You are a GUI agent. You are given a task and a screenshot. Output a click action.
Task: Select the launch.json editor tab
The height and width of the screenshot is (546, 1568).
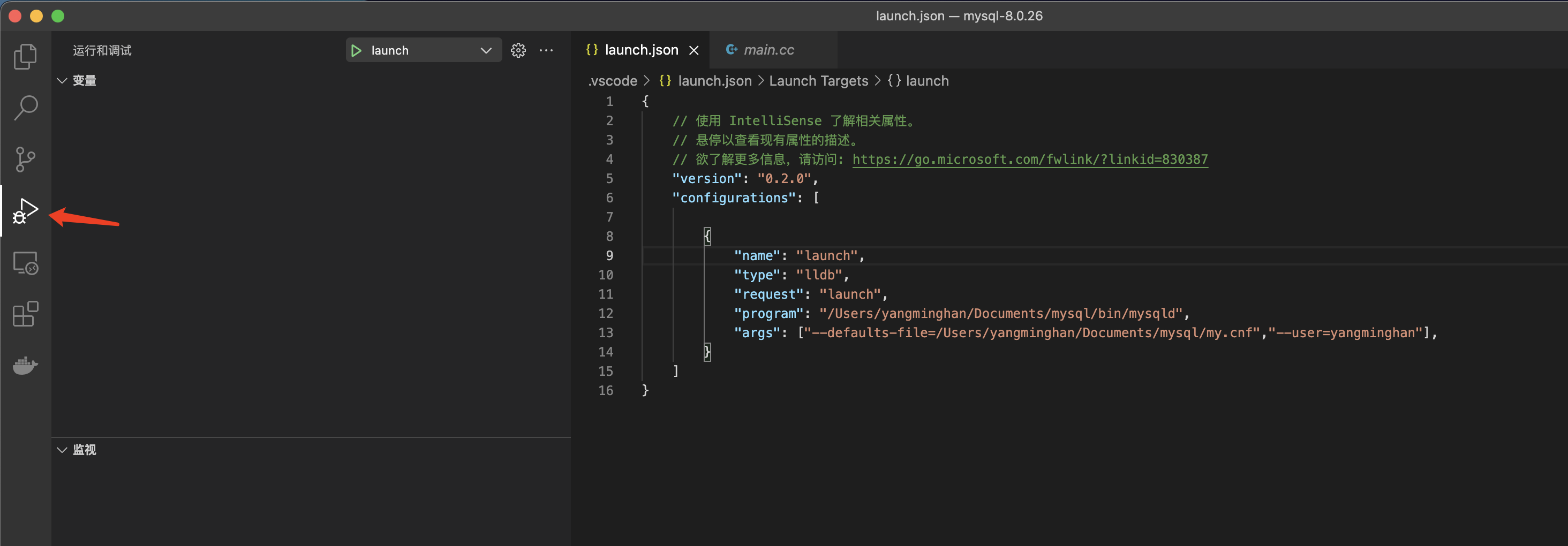[641, 50]
